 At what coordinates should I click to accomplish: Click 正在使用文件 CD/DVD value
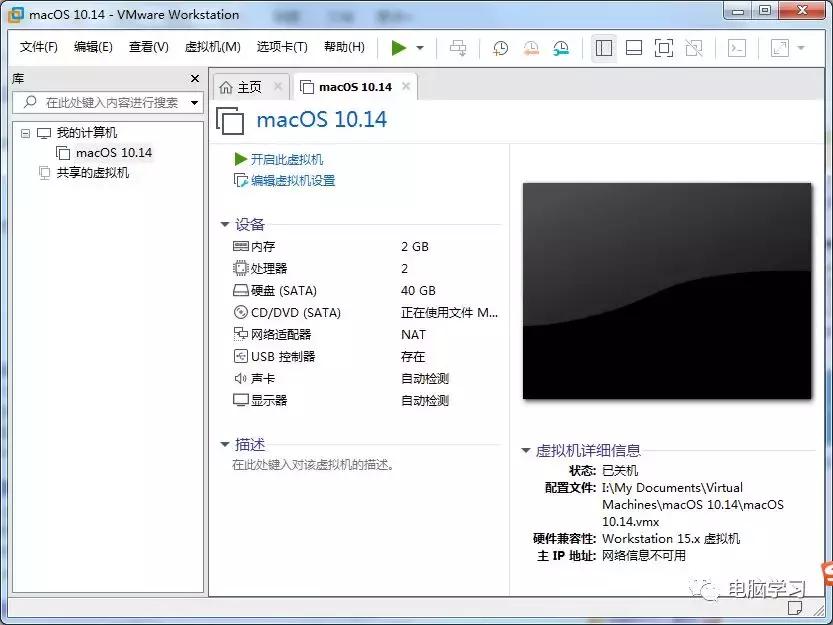(449, 312)
